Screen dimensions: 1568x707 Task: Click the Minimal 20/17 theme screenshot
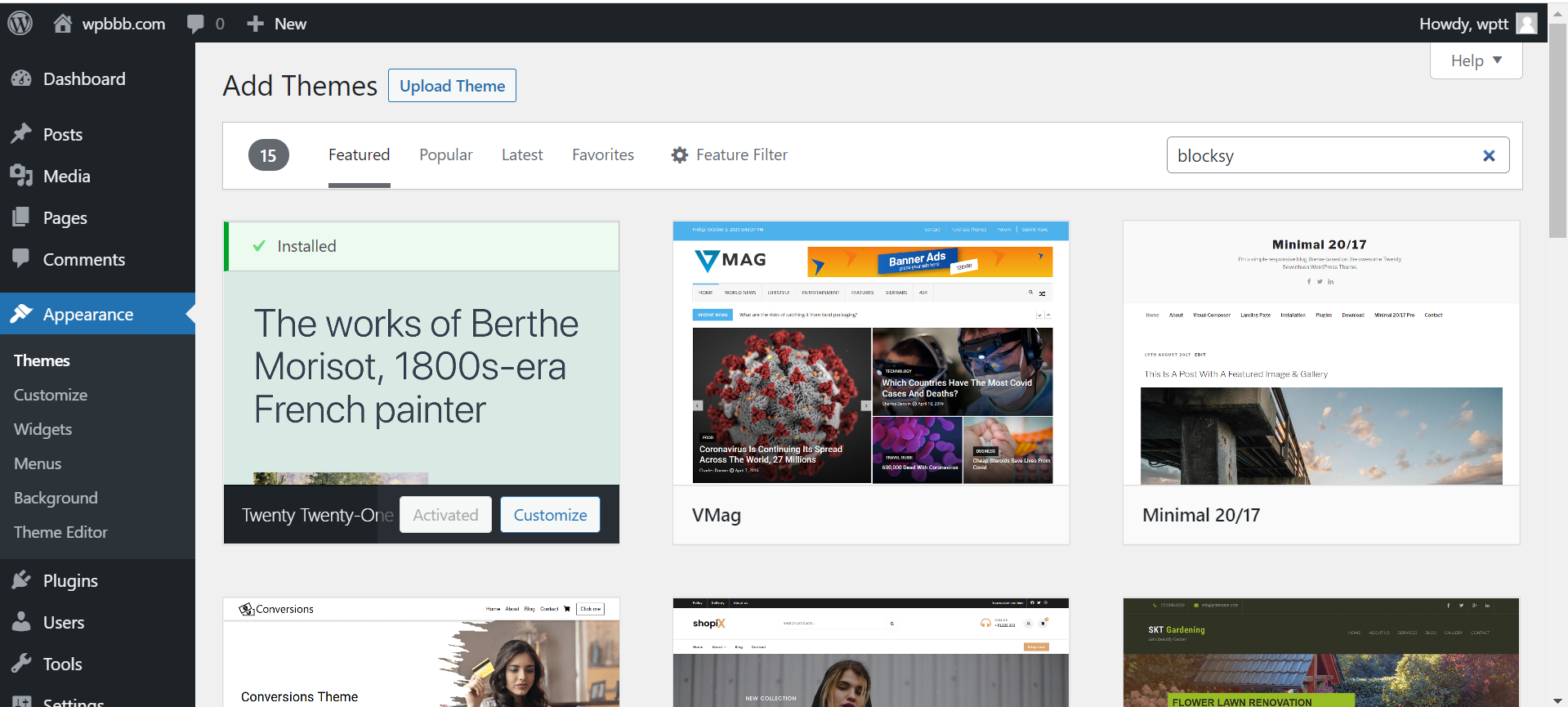tap(1321, 353)
